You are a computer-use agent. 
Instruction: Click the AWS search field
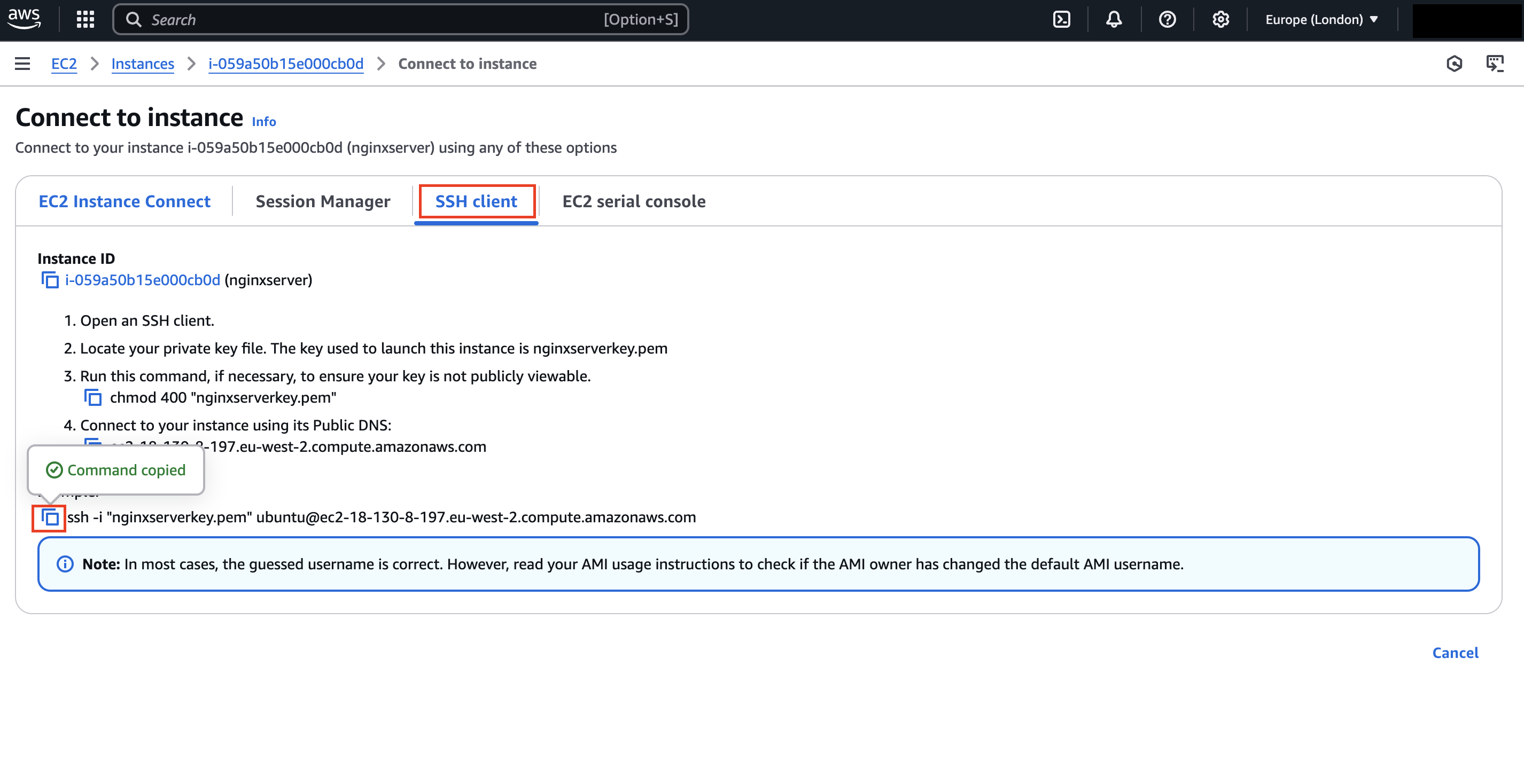(x=401, y=20)
